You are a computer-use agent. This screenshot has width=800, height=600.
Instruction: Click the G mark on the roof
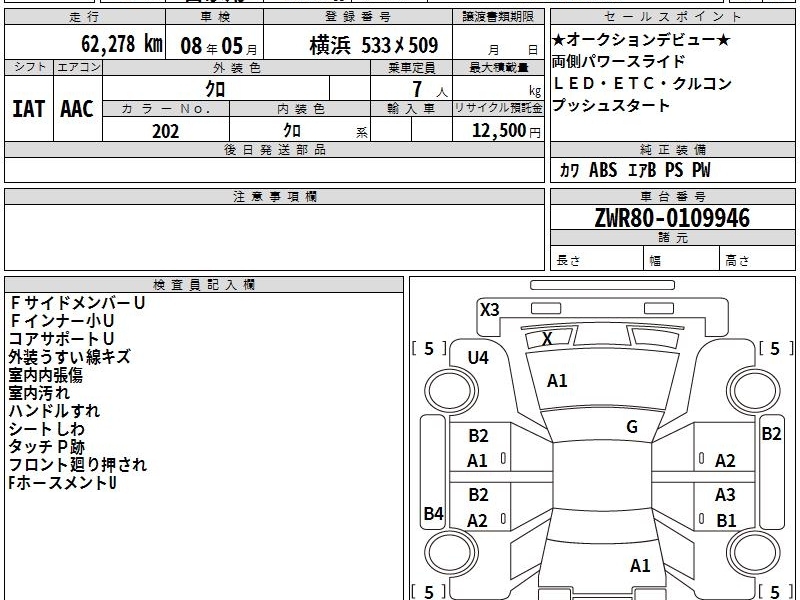632,427
